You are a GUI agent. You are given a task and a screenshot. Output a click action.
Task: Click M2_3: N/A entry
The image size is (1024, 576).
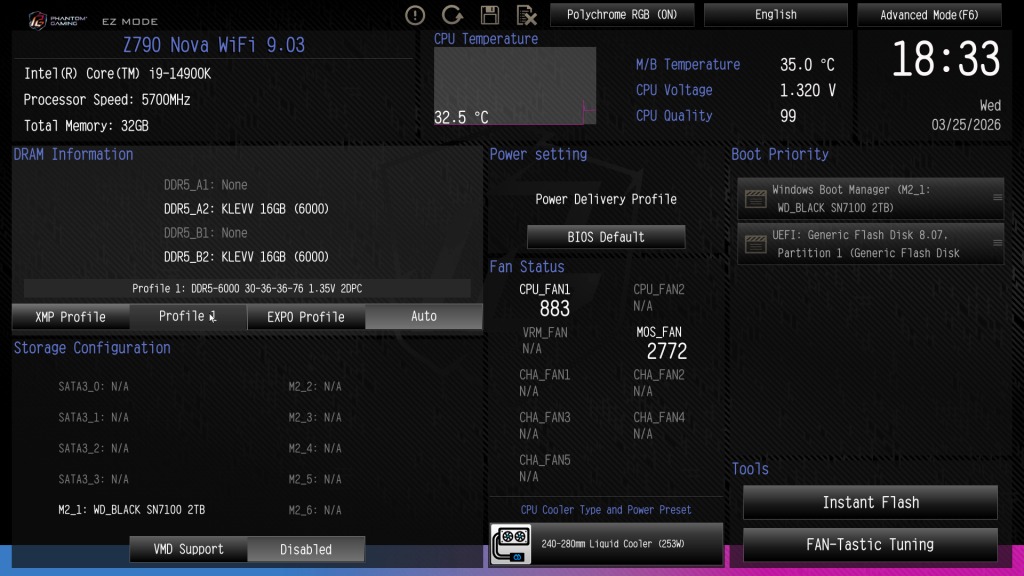click(315, 417)
